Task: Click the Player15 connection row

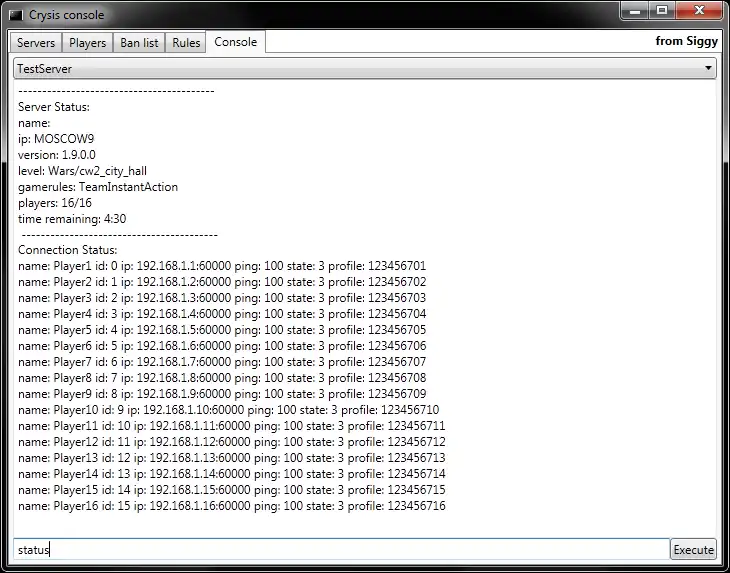Action: pyautogui.click(x=232, y=490)
